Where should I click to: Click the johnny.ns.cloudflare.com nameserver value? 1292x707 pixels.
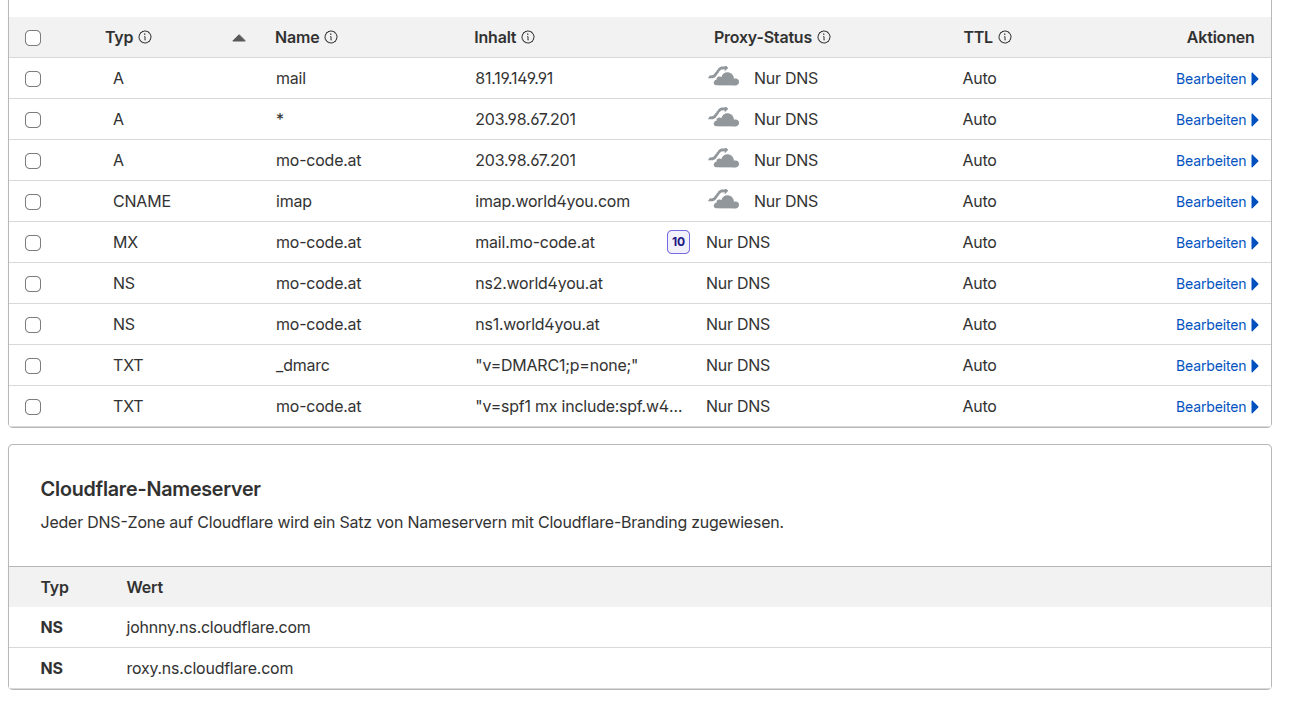(x=218, y=627)
